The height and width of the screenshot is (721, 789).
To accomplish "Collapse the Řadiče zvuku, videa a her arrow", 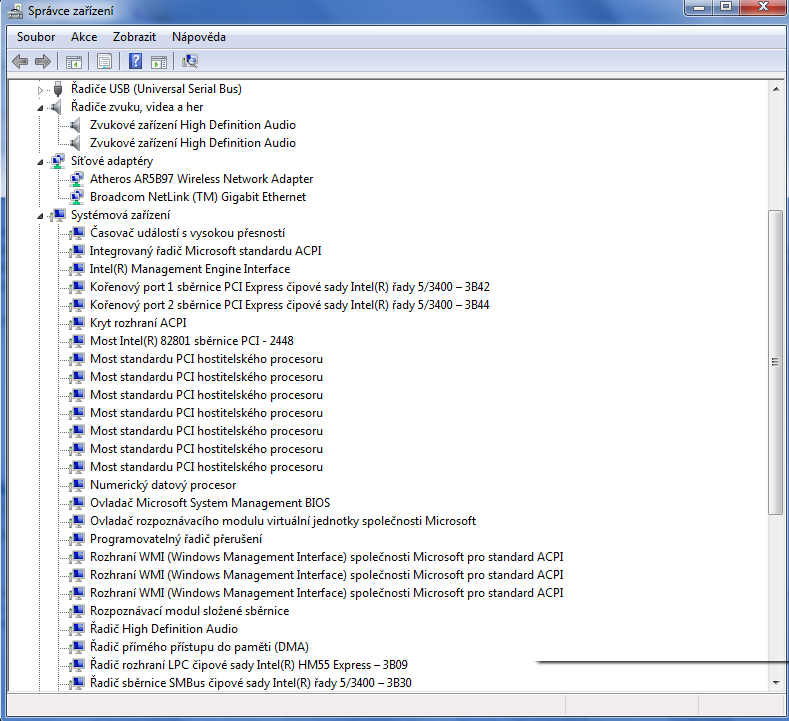I will [x=40, y=108].
